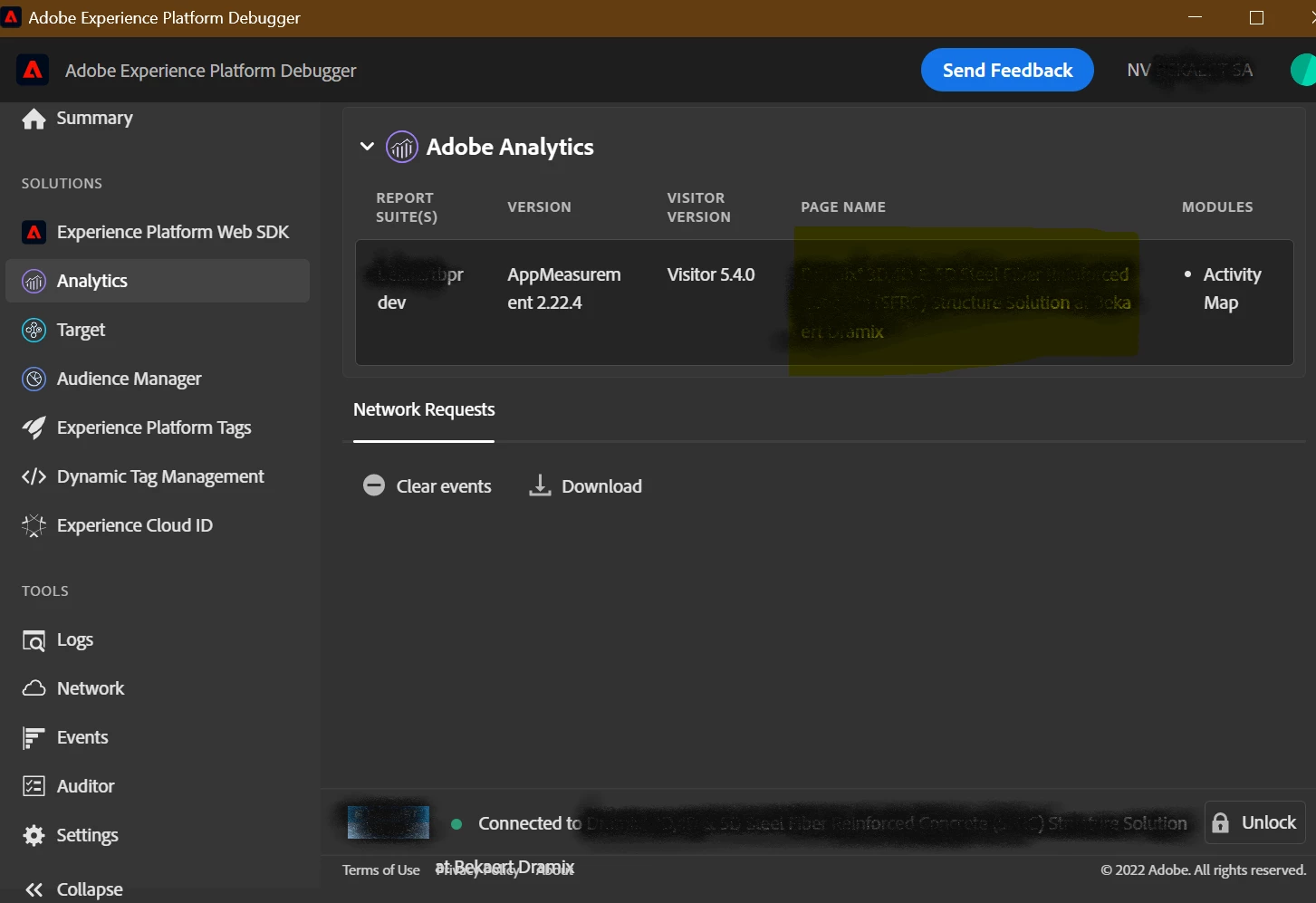
Task: Click the Analytics sidebar icon
Action: [34, 281]
